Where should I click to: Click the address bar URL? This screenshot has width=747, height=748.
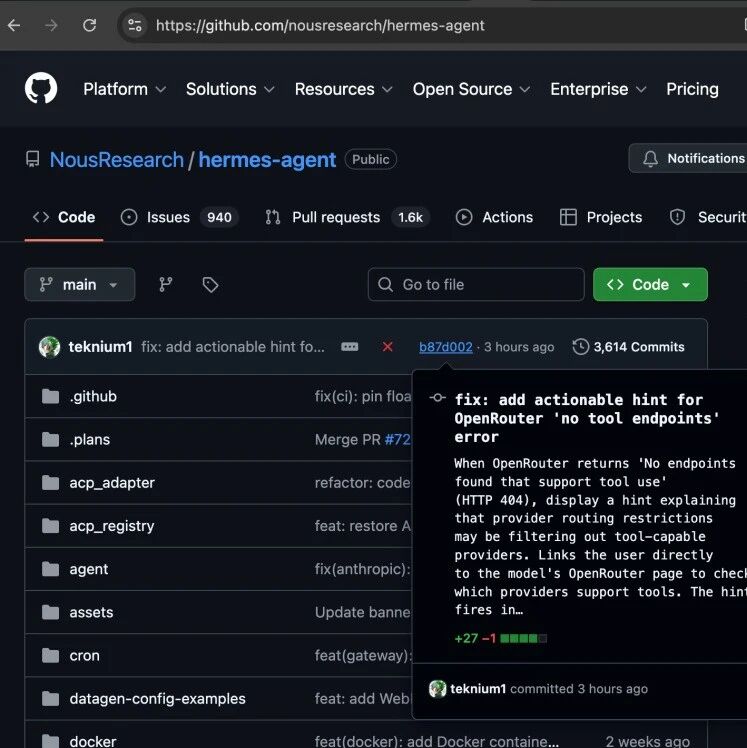click(x=320, y=25)
